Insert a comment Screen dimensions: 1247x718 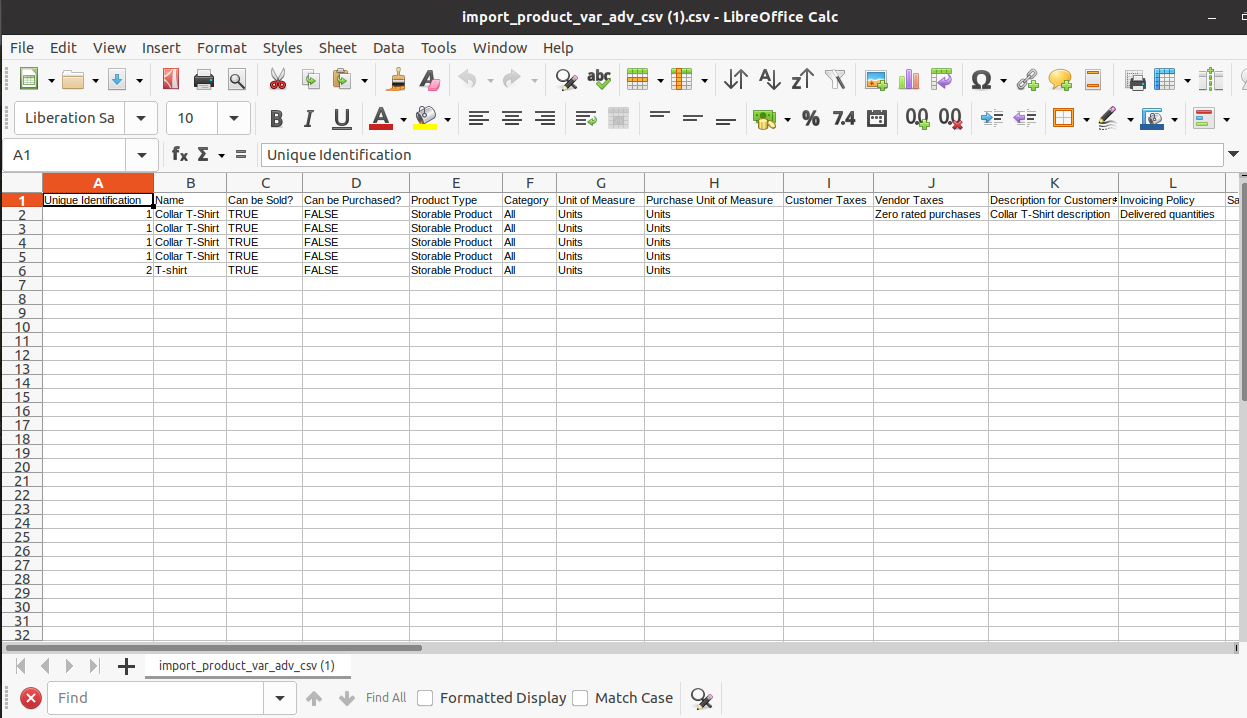click(1060, 79)
